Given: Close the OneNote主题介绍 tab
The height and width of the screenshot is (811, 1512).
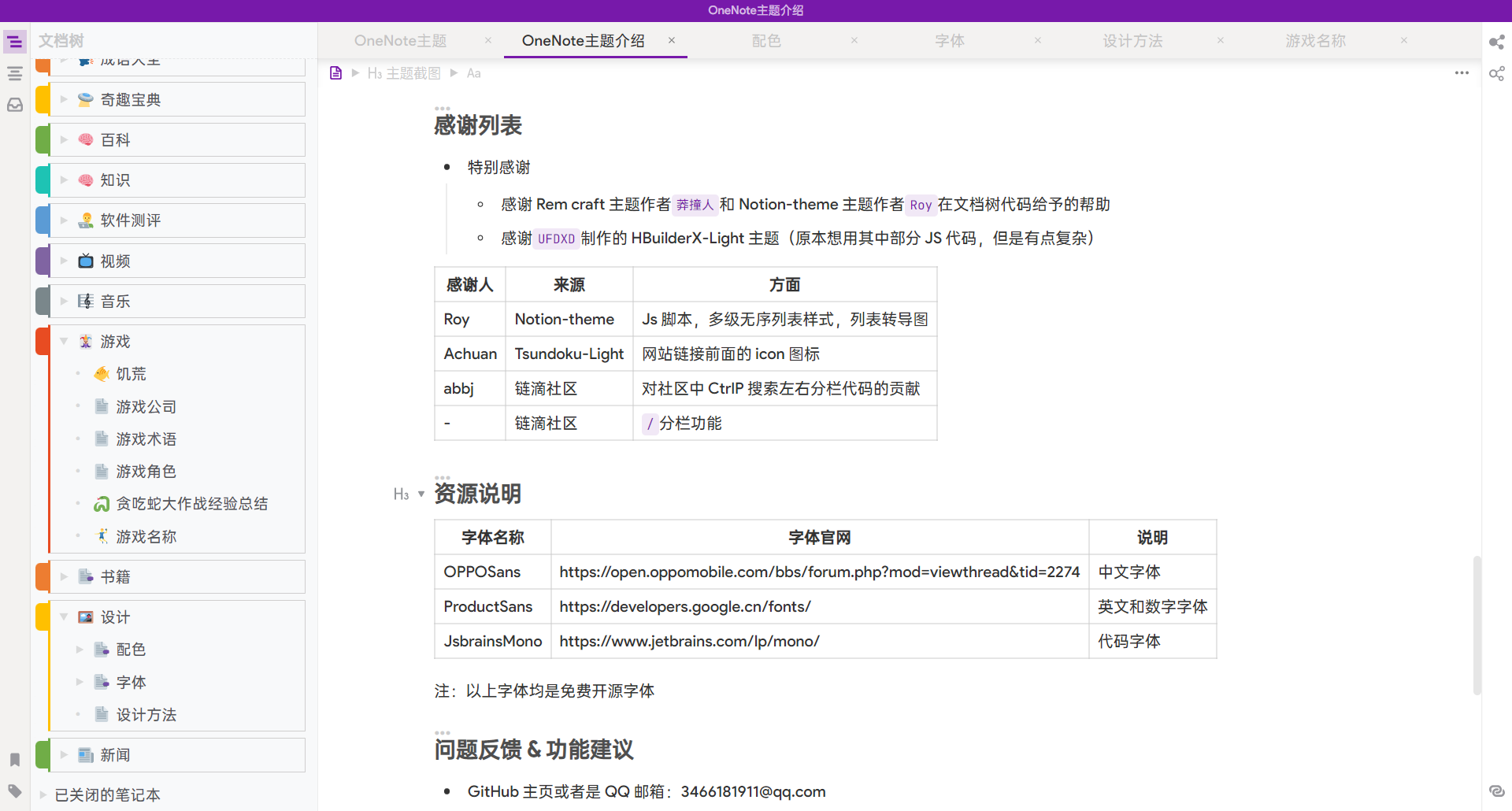Looking at the screenshot, I should click(672, 40).
